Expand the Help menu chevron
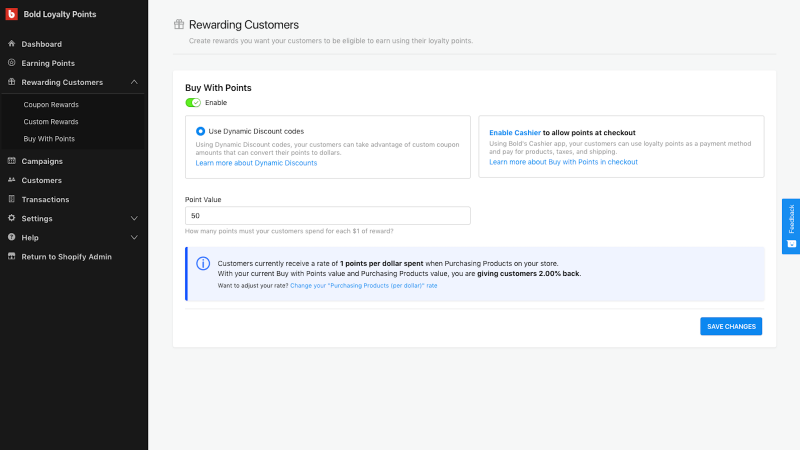This screenshot has height=450, width=800. tap(134, 237)
